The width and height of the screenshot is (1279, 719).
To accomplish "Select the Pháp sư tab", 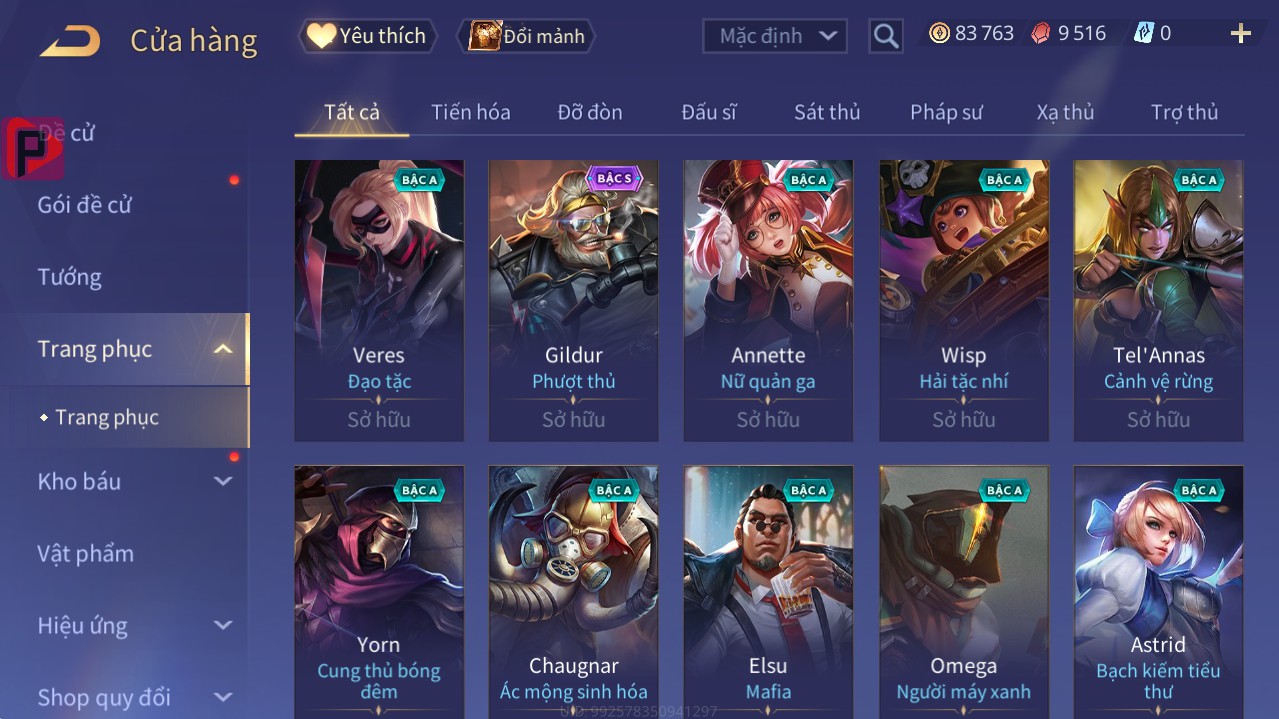I will (x=946, y=112).
